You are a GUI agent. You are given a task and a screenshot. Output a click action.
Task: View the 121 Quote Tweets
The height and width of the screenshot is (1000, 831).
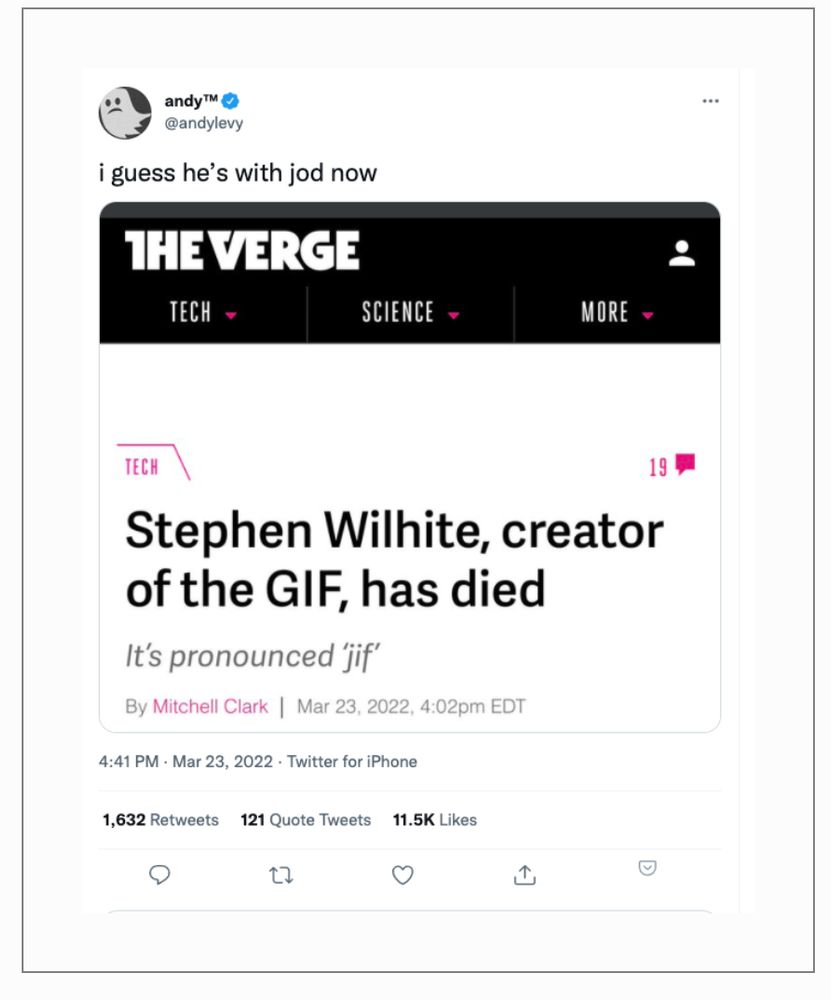[305, 820]
